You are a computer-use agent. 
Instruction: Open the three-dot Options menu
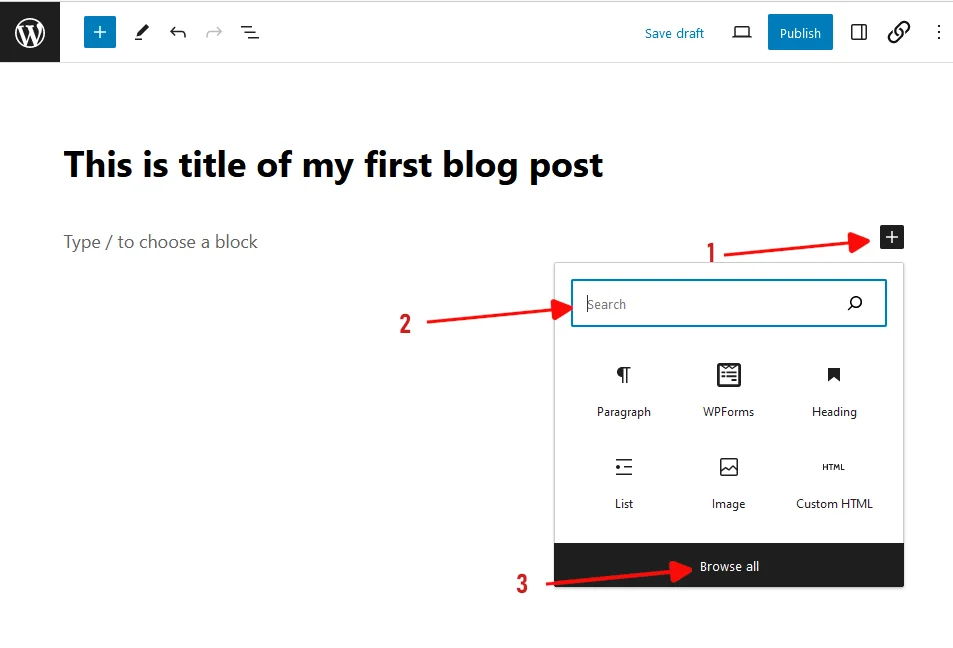pyautogui.click(x=938, y=33)
